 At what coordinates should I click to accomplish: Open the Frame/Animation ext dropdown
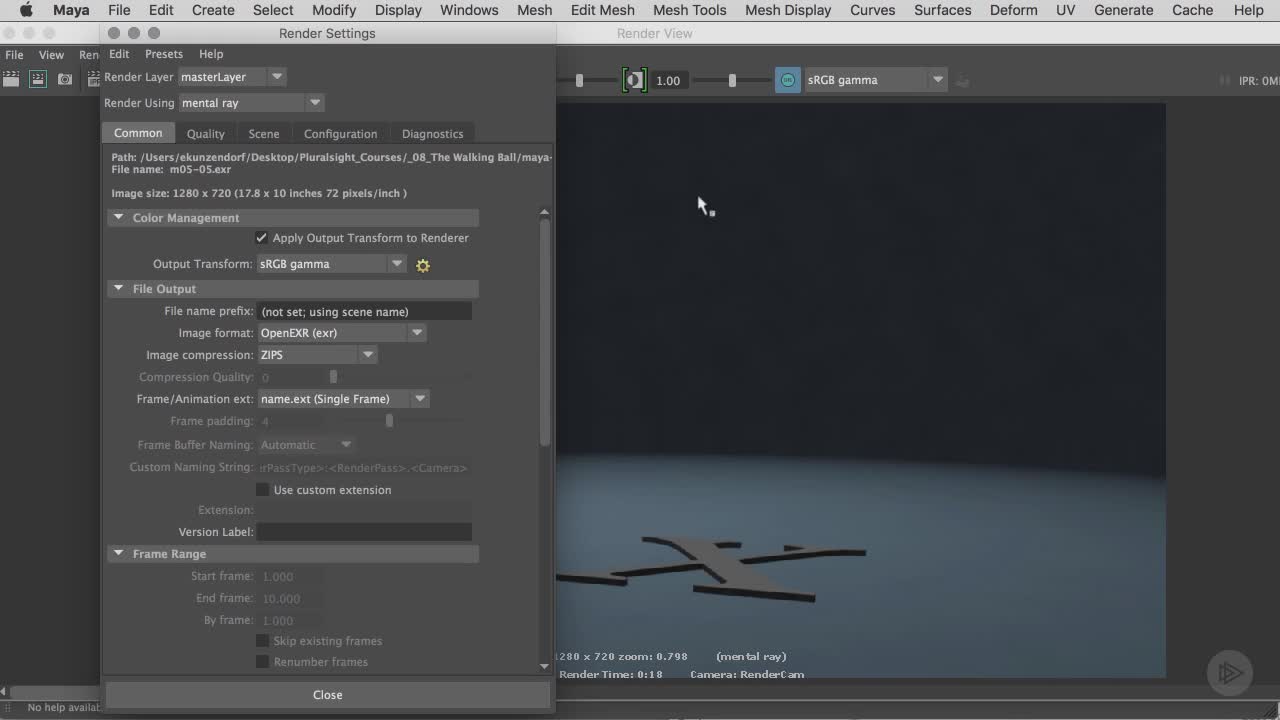tap(343, 399)
